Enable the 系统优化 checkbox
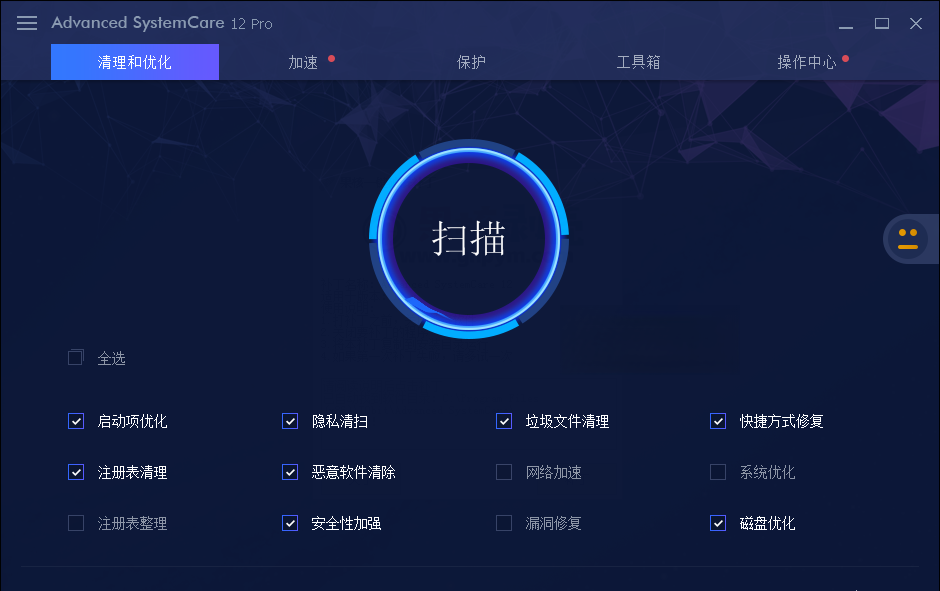Screen dimensions: 940x591 (x=718, y=472)
